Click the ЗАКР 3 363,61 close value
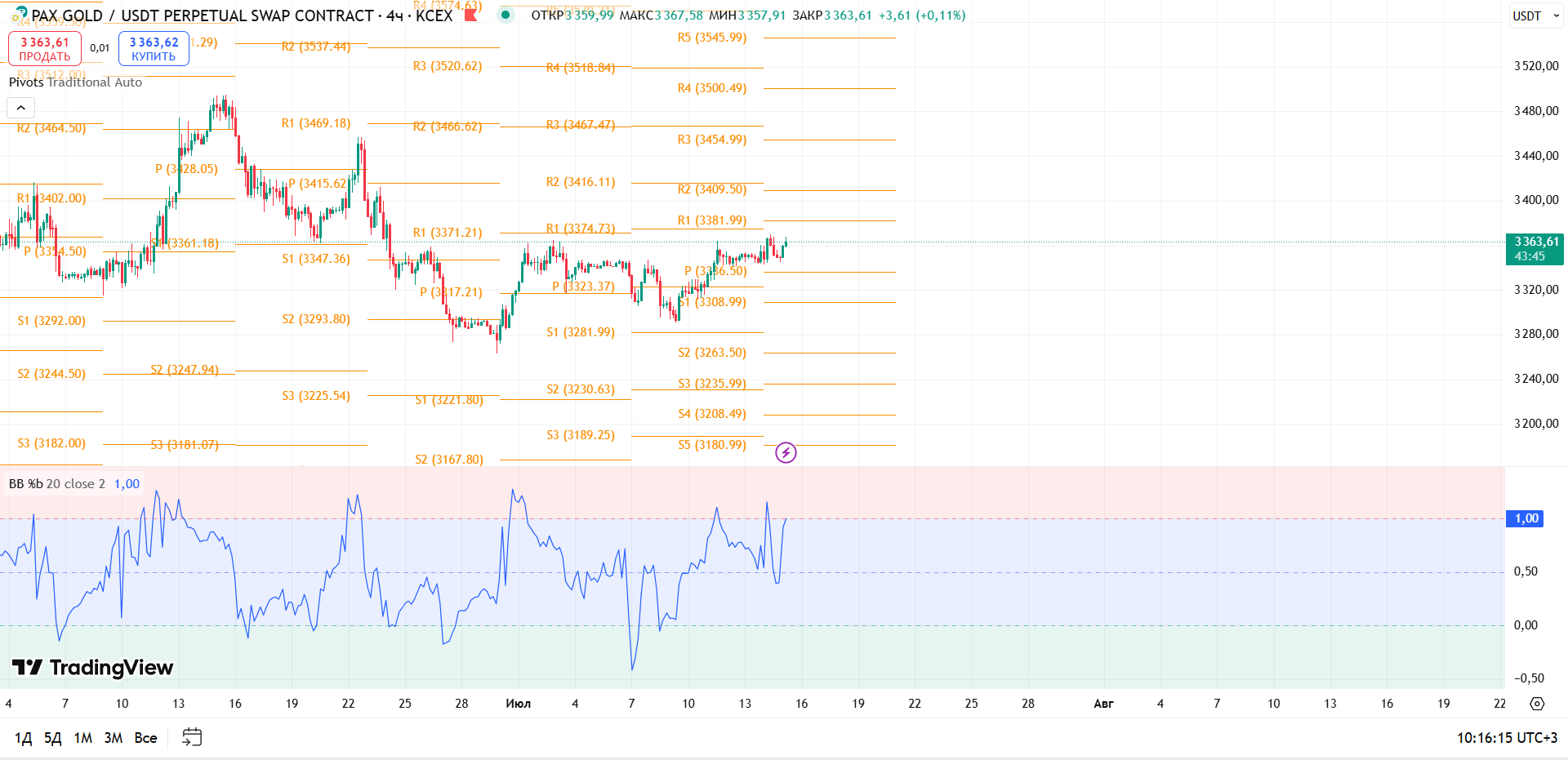 coord(832,16)
